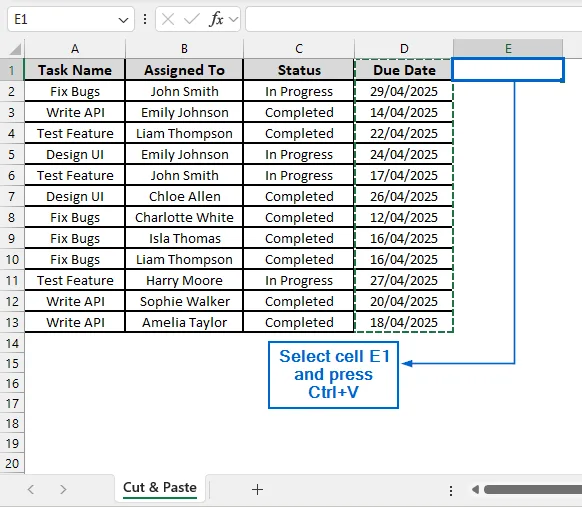Click cell containing 22/04/2025
Screen dimensions: 582x507
point(404,133)
